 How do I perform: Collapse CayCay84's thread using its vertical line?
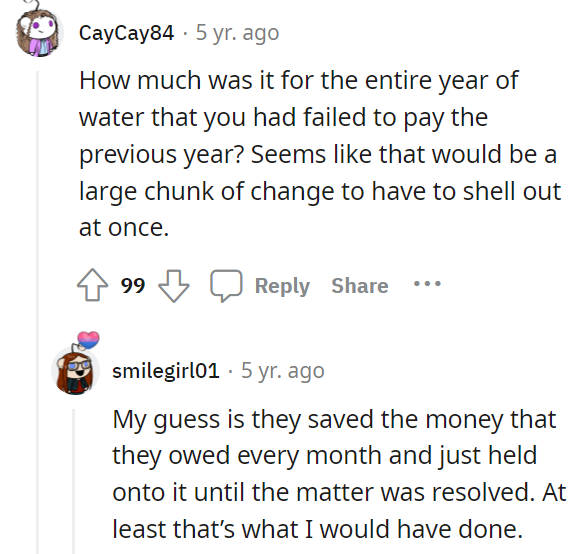[37, 312]
